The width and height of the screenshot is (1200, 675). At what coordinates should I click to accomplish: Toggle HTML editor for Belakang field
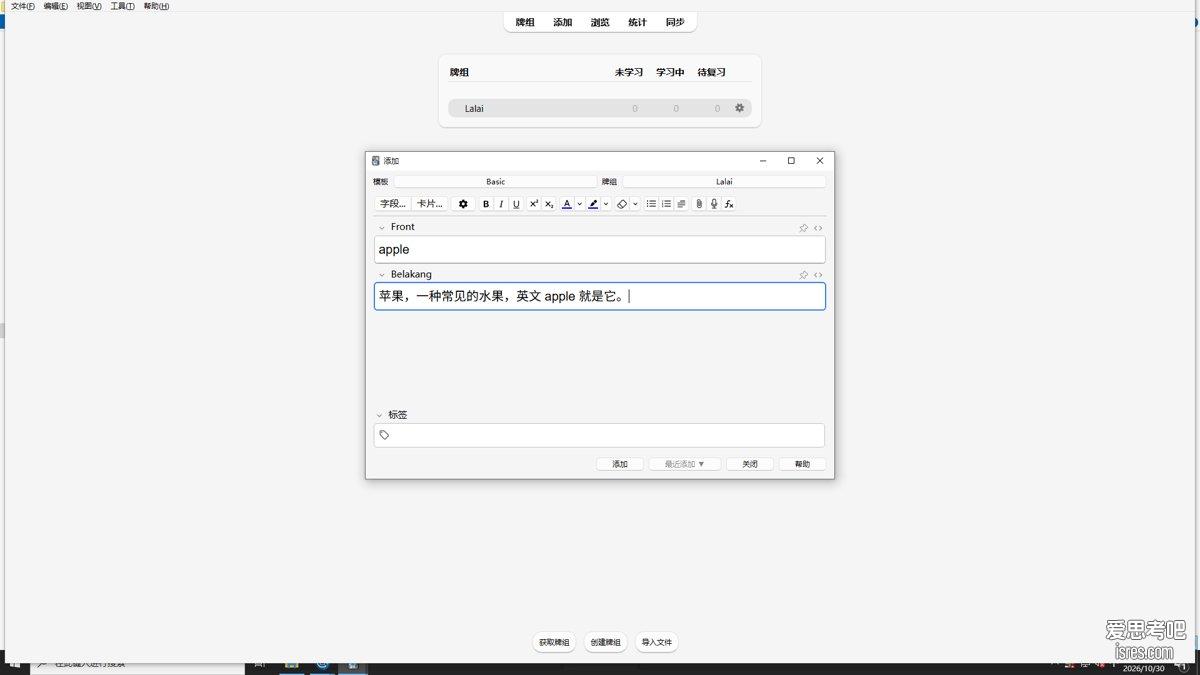[x=818, y=275]
